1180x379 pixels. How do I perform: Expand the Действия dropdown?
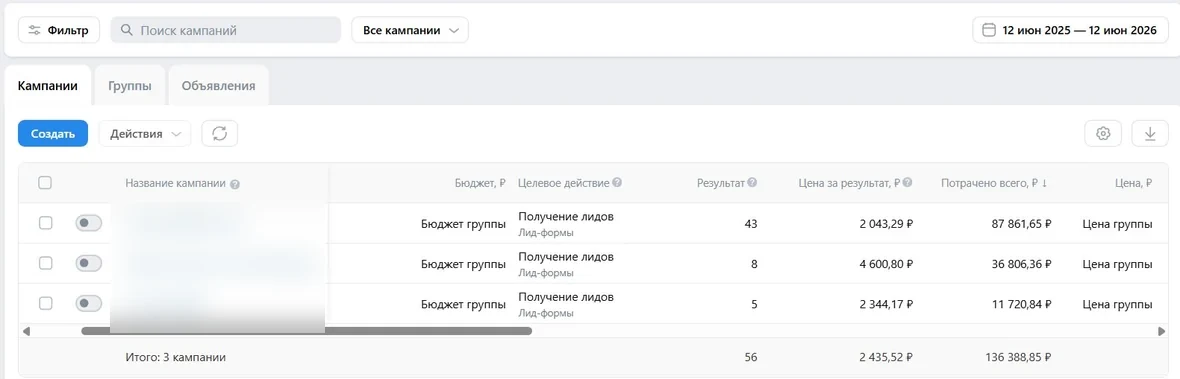[144, 134]
